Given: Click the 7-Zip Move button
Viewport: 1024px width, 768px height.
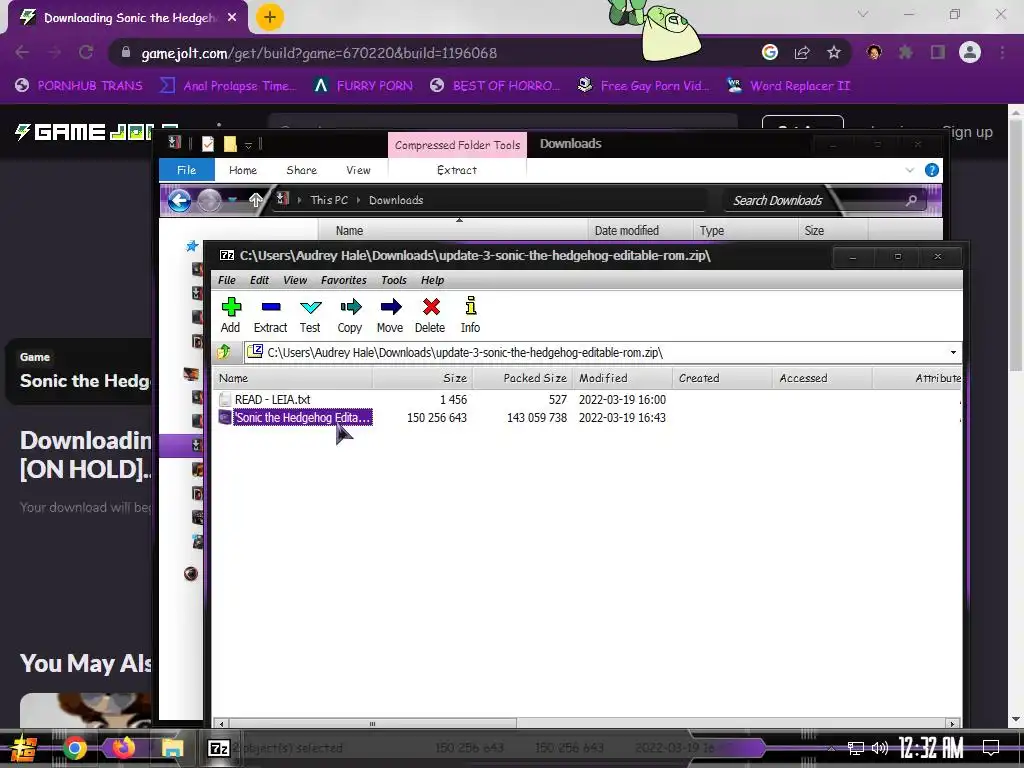Looking at the screenshot, I should 390,315.
